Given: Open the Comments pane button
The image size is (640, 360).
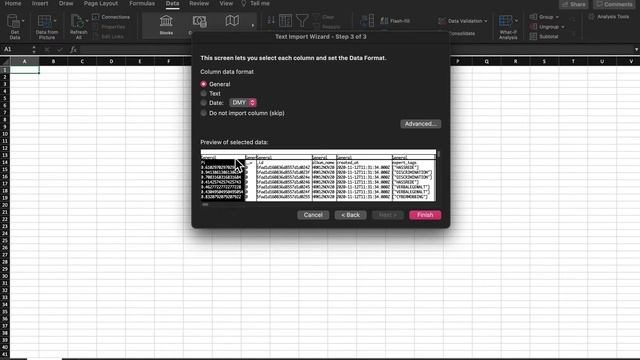Looking at the screenshot, I should [x=614, y=4].
